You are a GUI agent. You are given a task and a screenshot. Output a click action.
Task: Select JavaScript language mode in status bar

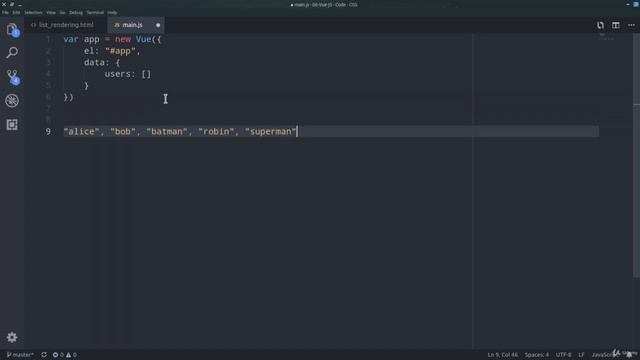605,355
